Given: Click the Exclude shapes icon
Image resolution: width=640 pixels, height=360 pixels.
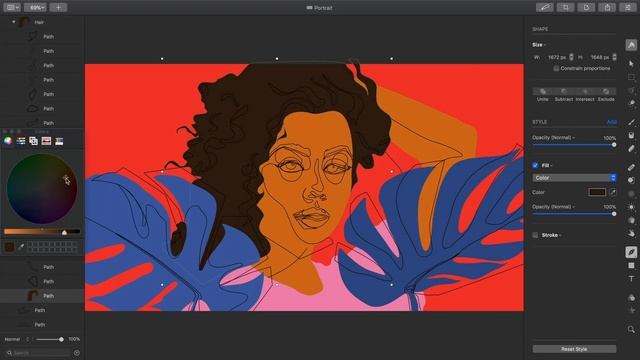Looking at the screenshot, I should coord(606,91).
